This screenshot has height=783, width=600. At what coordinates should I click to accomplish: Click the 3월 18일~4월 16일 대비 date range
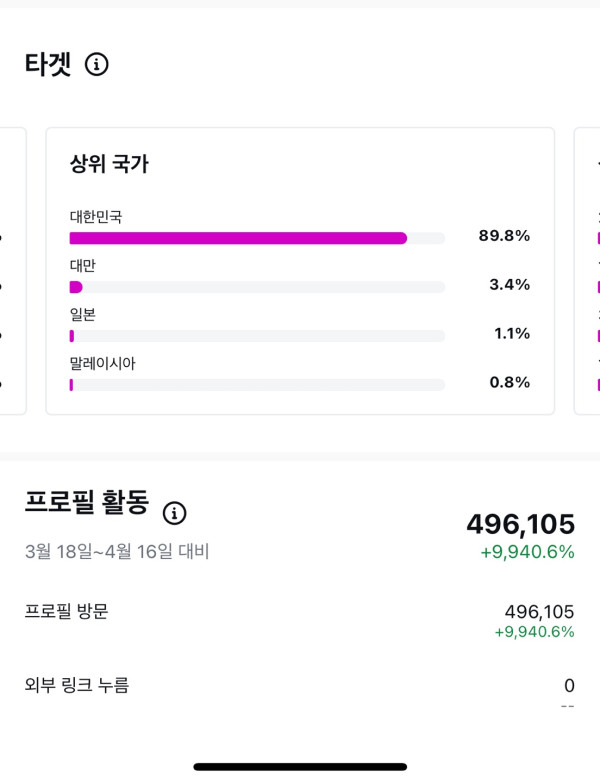pyautogui.click(x=117, y=551)
